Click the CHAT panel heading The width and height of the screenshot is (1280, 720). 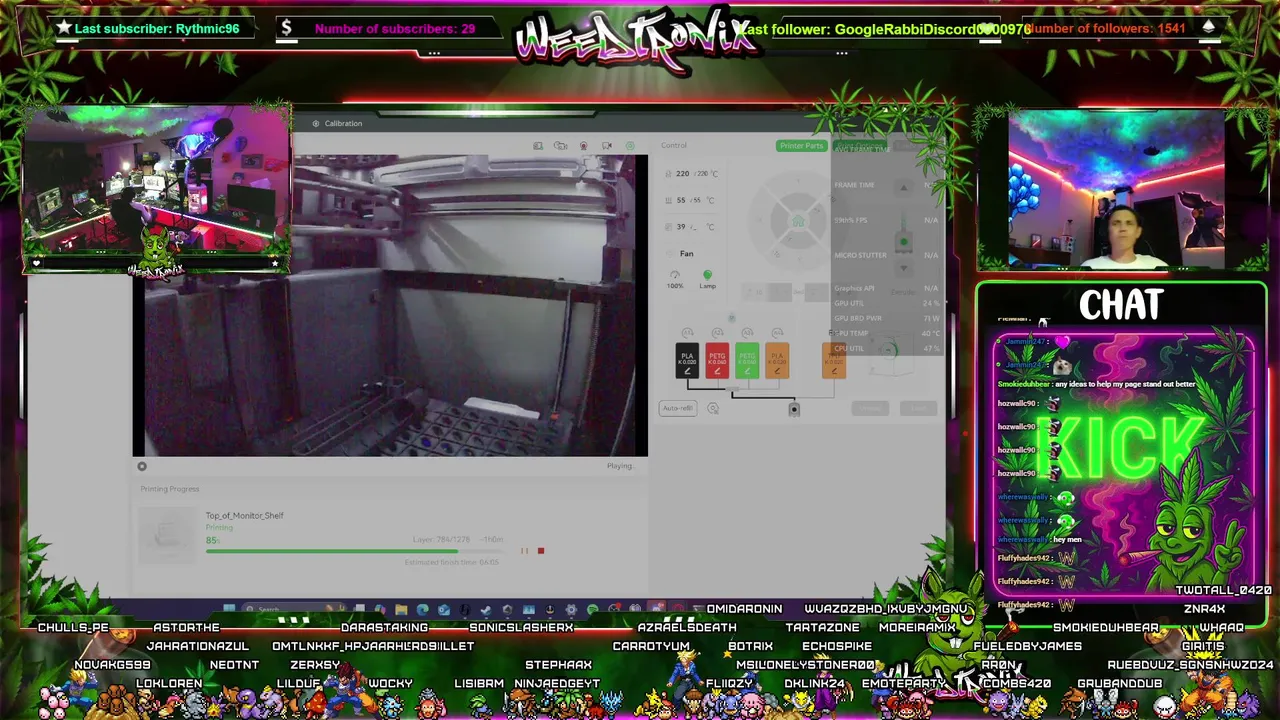1121,305
